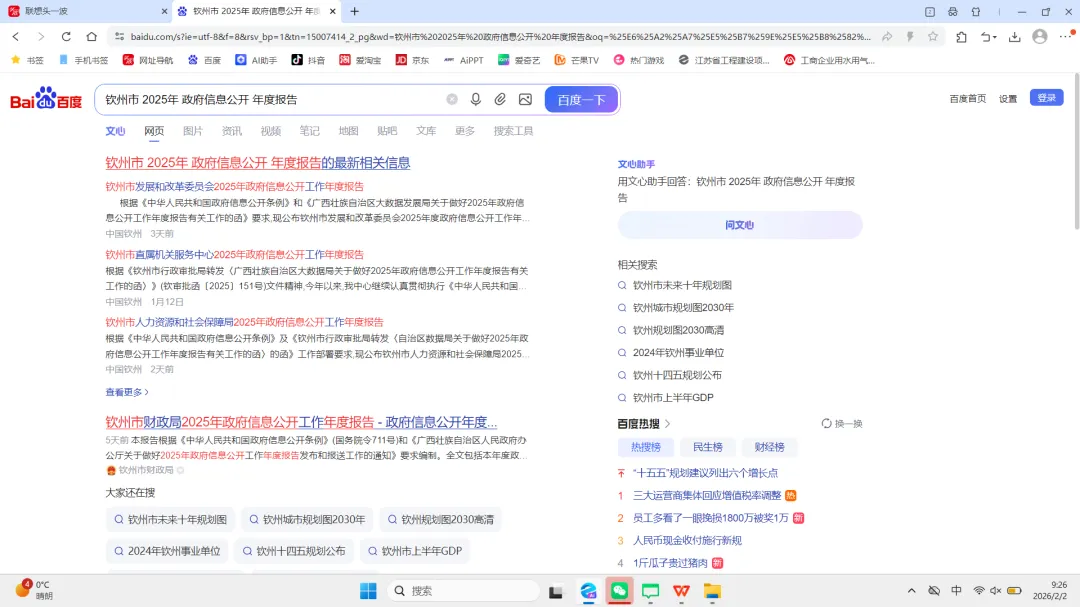1080x607 pixels.
Task: Open hot topic 人民币现金收付施行新规
Action: click(687, 540)
